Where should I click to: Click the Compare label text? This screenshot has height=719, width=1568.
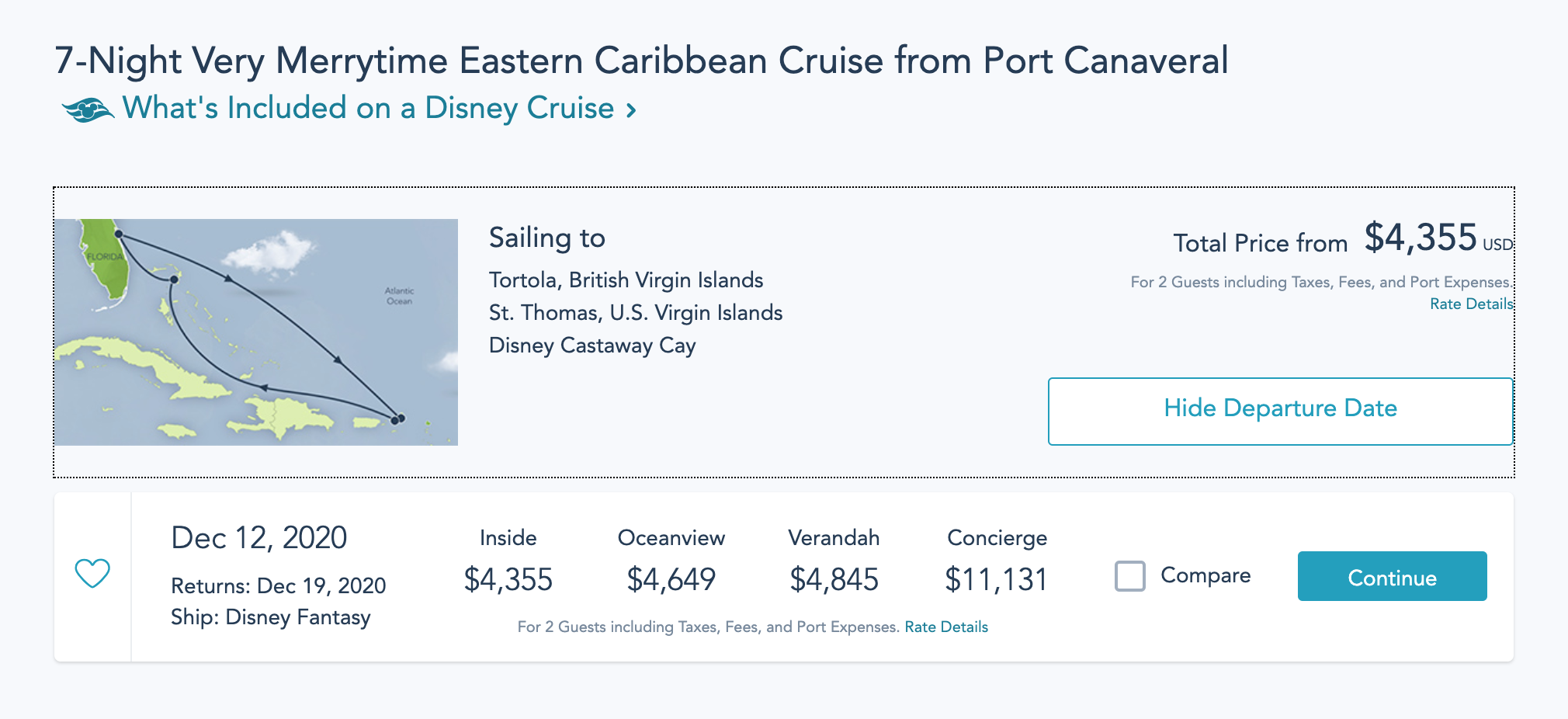(1205, 575)
